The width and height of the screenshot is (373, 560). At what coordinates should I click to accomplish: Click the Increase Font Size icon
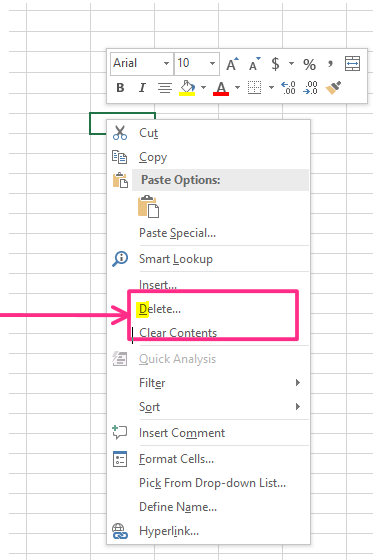tap(232, 64)
